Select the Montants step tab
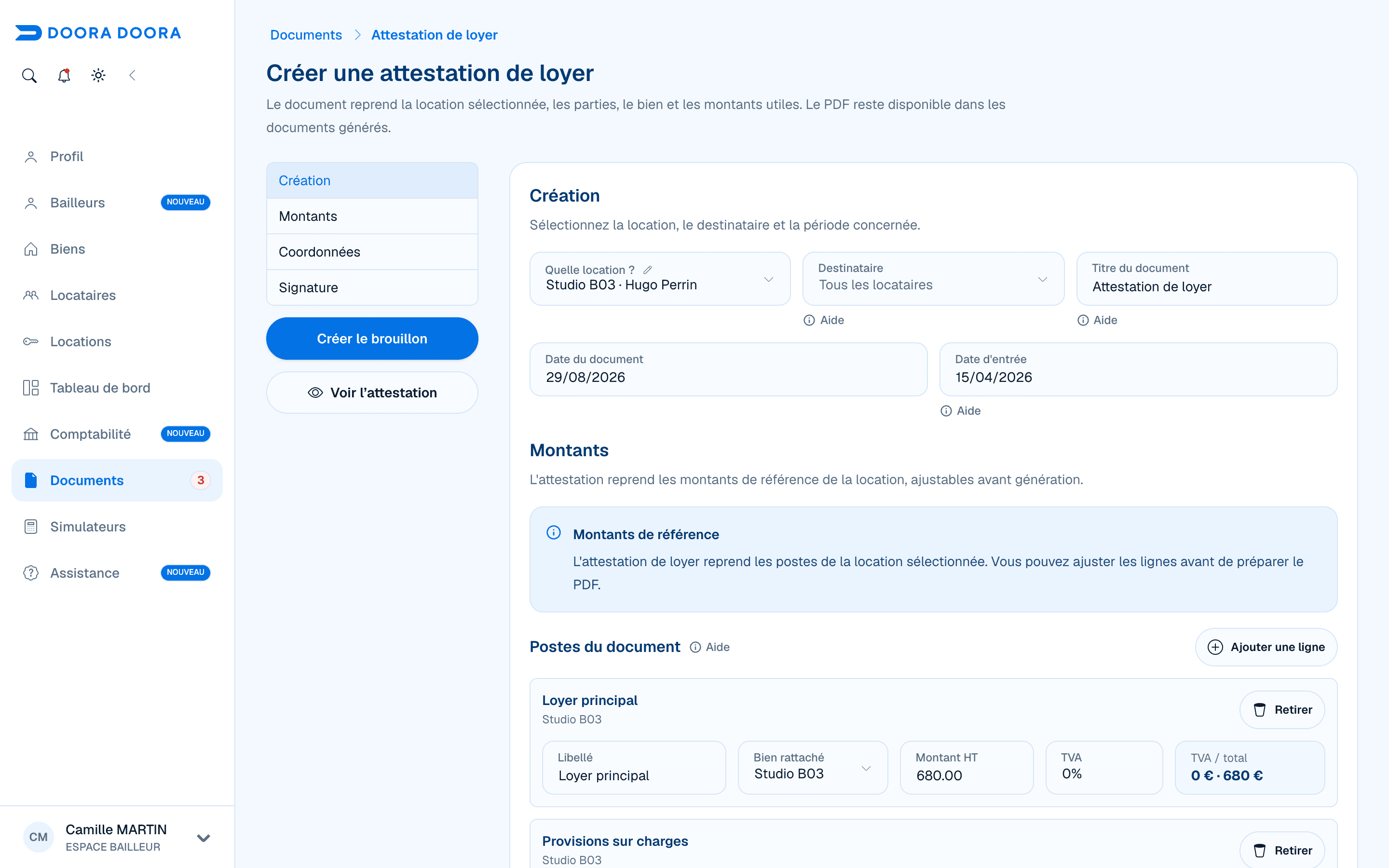Viewport: 1389px width, 868px height. click(372, 217)
